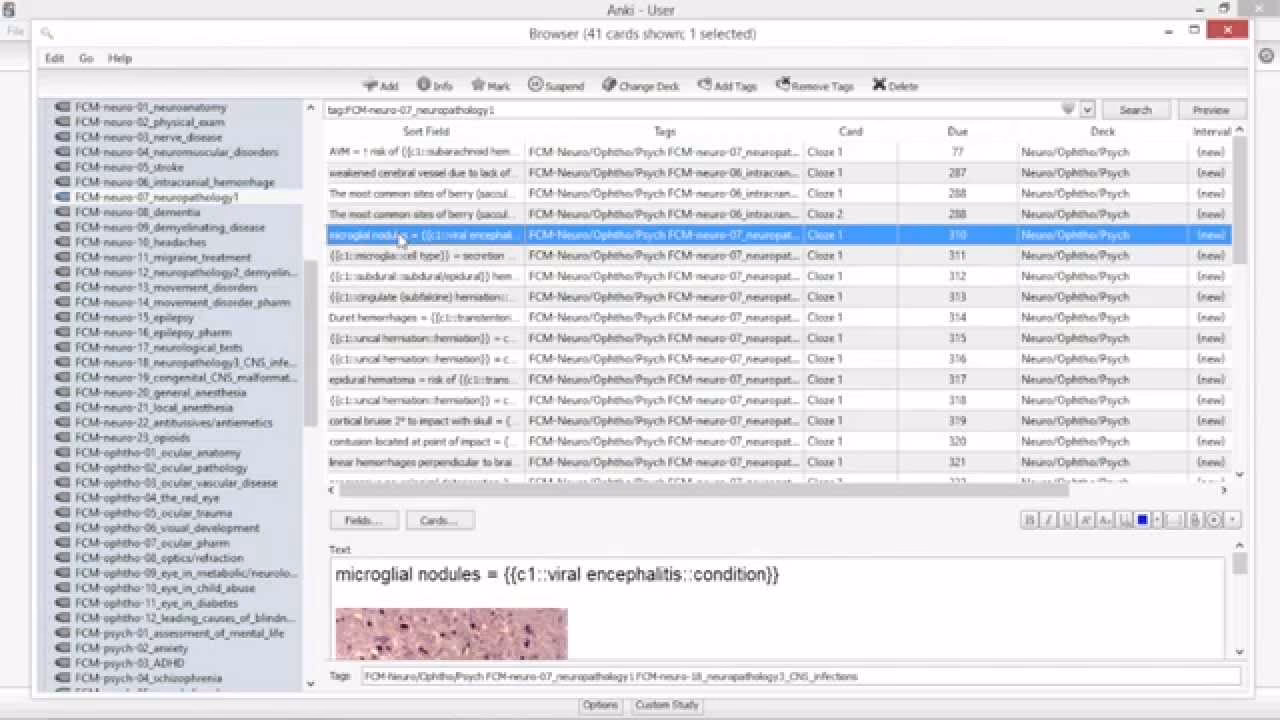Mark the selected card with star icon

coord(490,86)
